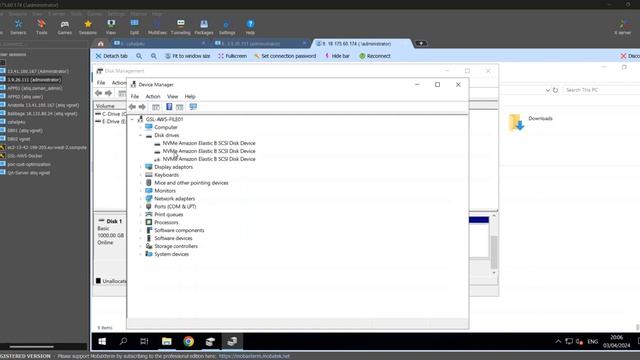640x360 pixels.
Task: Open a new session tab with plus
Action: point(421,43)
